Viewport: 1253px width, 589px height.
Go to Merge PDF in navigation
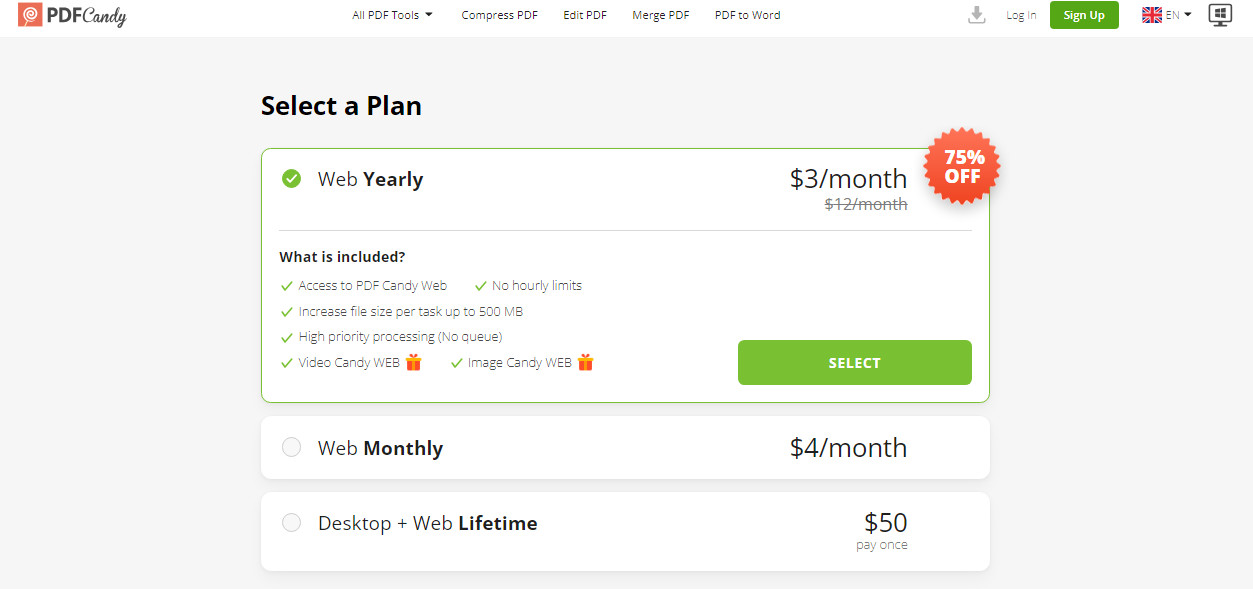[x=660, y=15]
